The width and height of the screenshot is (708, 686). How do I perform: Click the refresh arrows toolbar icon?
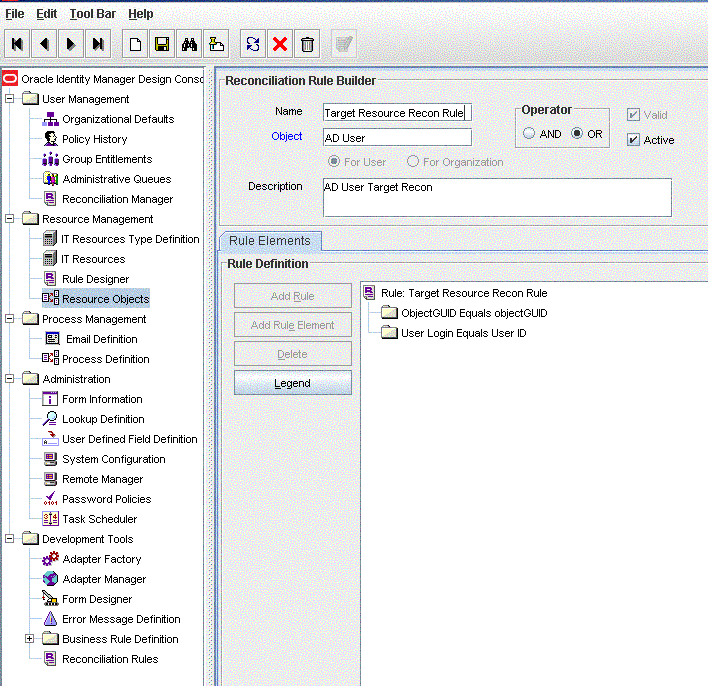[x=253, y=44]
